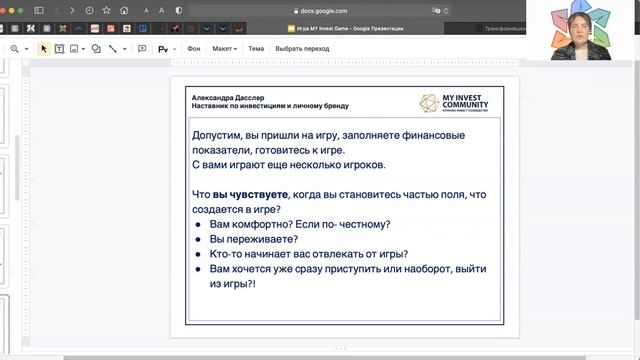Click the translate icon in address bar
Screen dimensions: 640x360
436,11
